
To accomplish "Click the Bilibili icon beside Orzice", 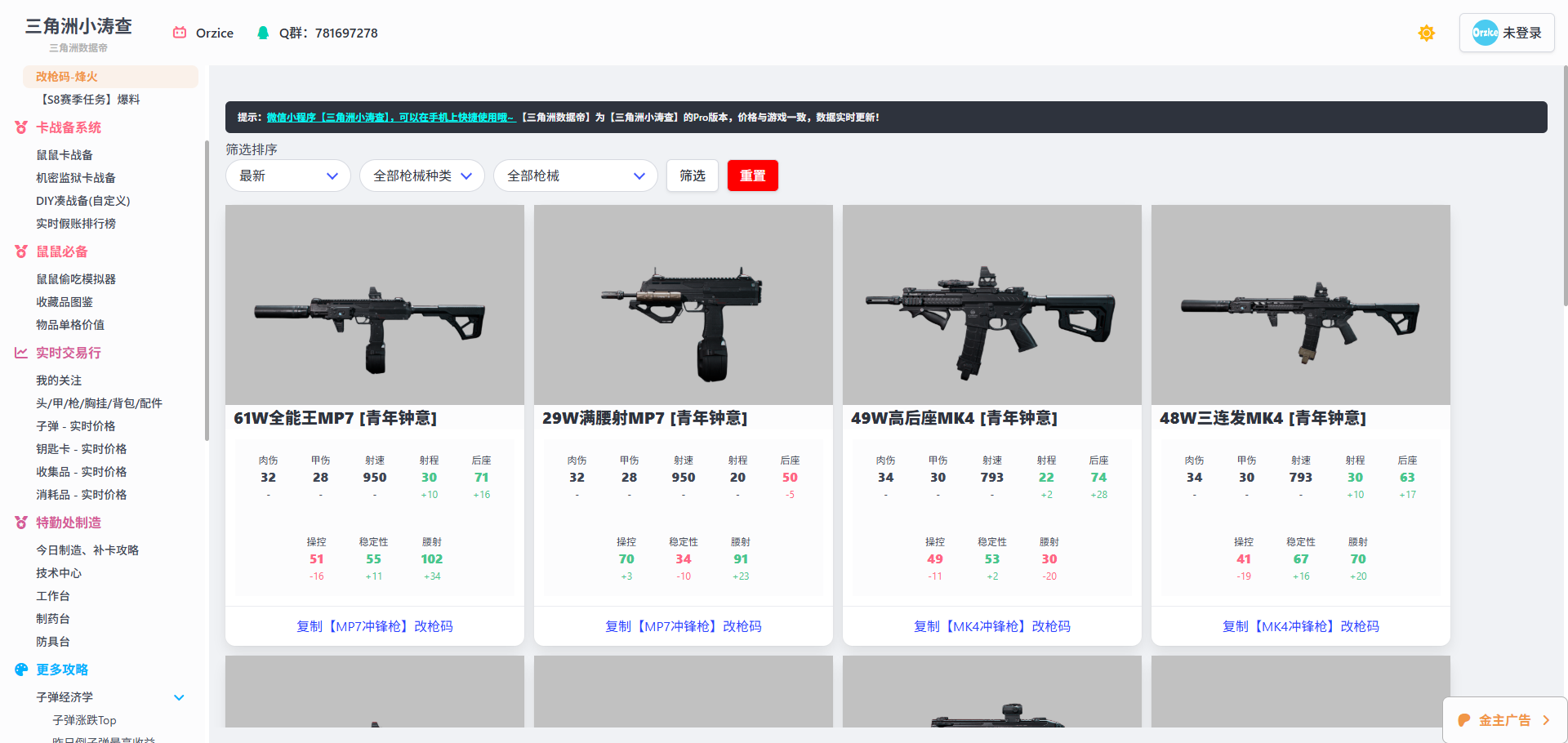I will [x=180, y=33].
